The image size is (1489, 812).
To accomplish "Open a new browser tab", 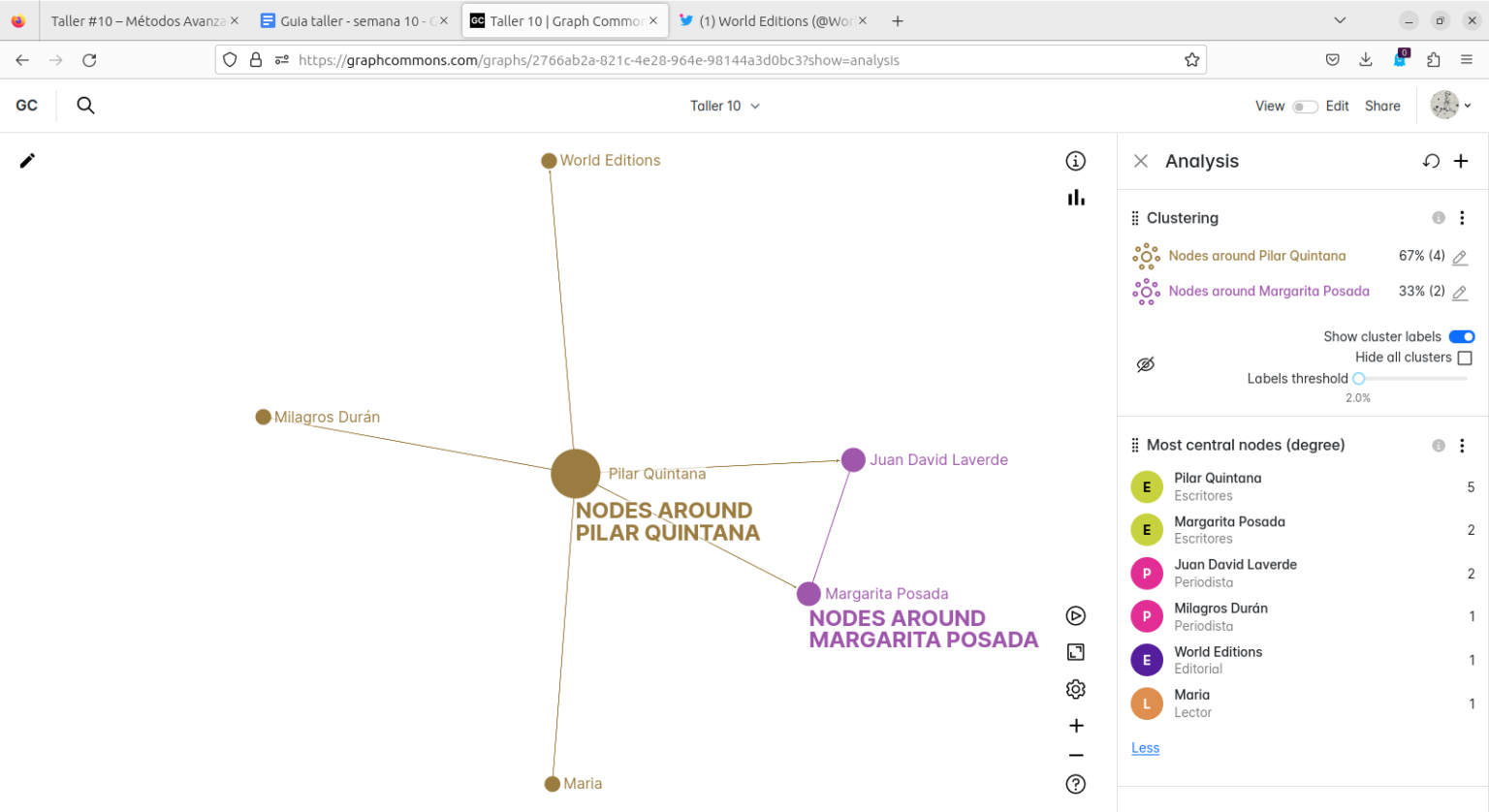I will click(x=898, y=20).
